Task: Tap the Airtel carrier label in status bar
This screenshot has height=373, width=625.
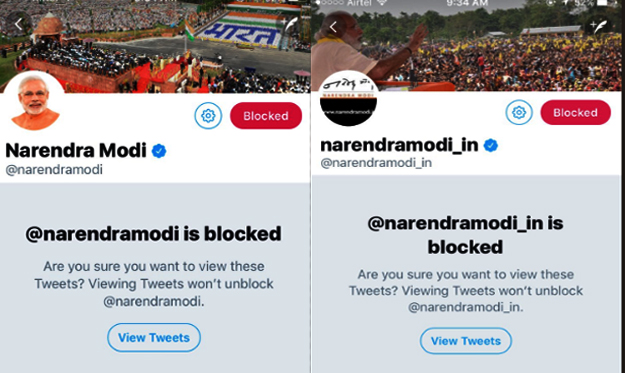Action: tap(359, 3)
